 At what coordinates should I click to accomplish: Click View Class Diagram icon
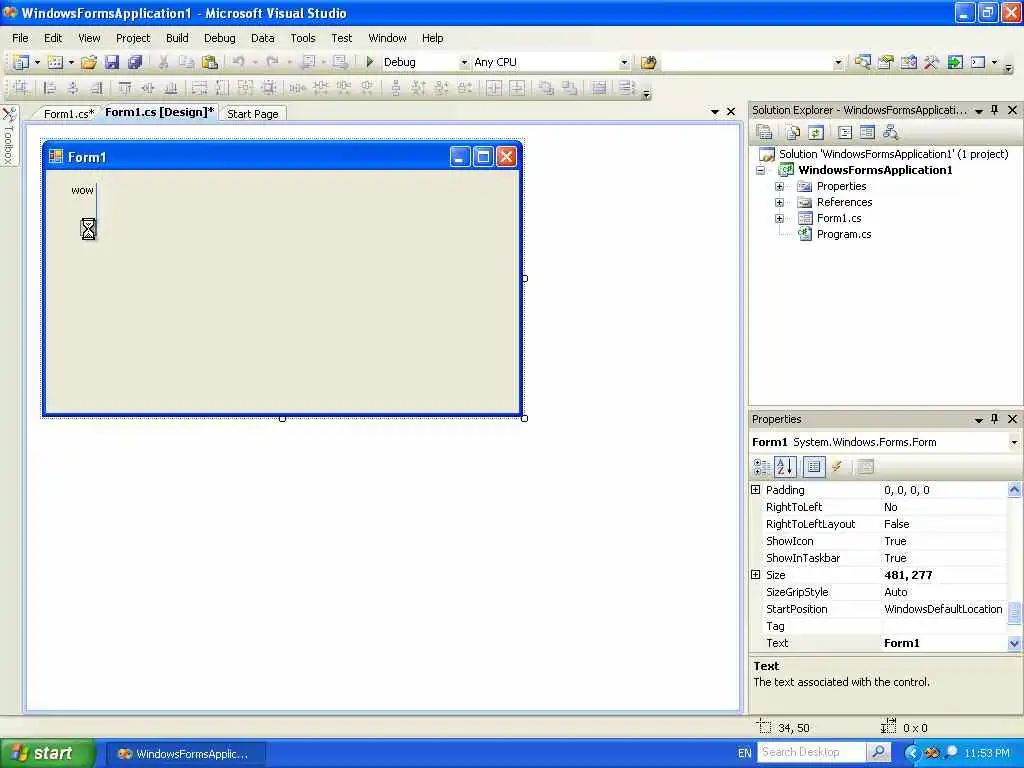(x=890, y=133)
